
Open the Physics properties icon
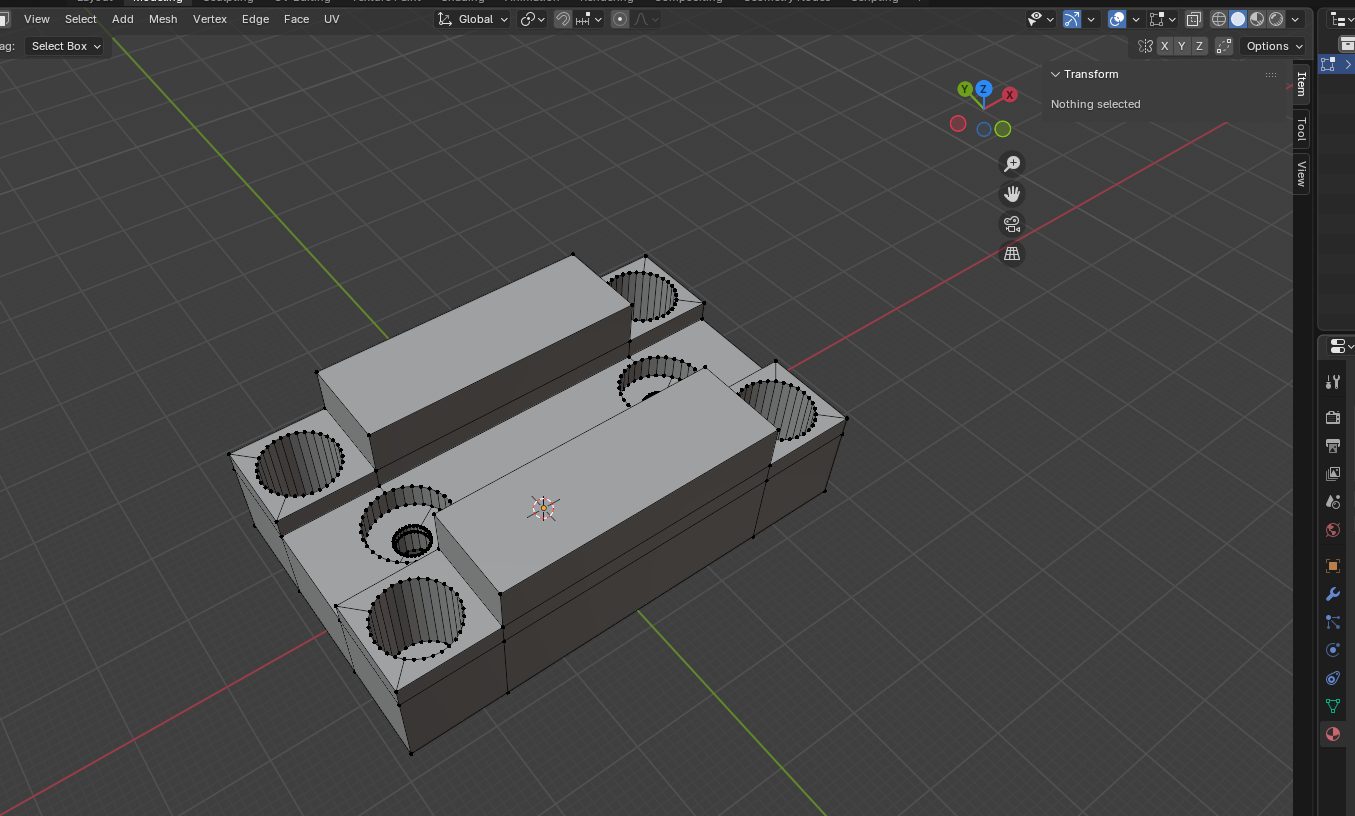click(x=1332, y=650)
